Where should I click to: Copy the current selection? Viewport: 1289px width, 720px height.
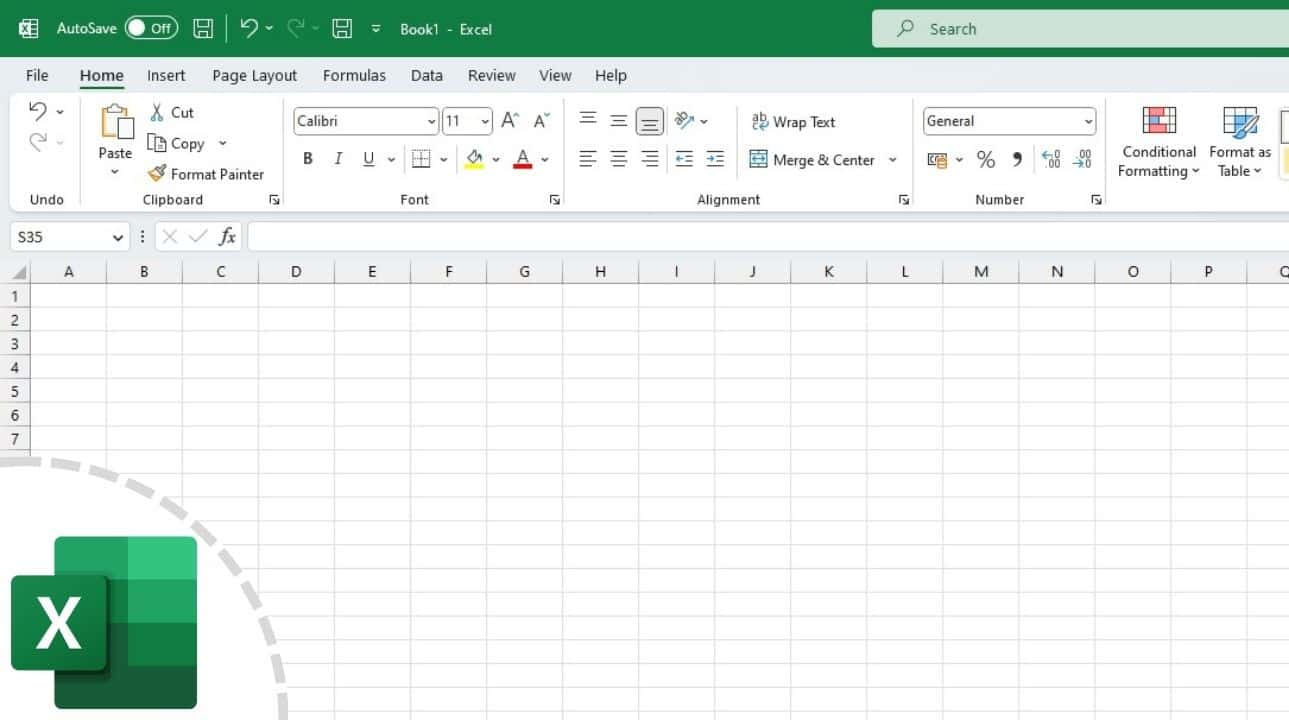pyautogui.click(x=185, y=143)
